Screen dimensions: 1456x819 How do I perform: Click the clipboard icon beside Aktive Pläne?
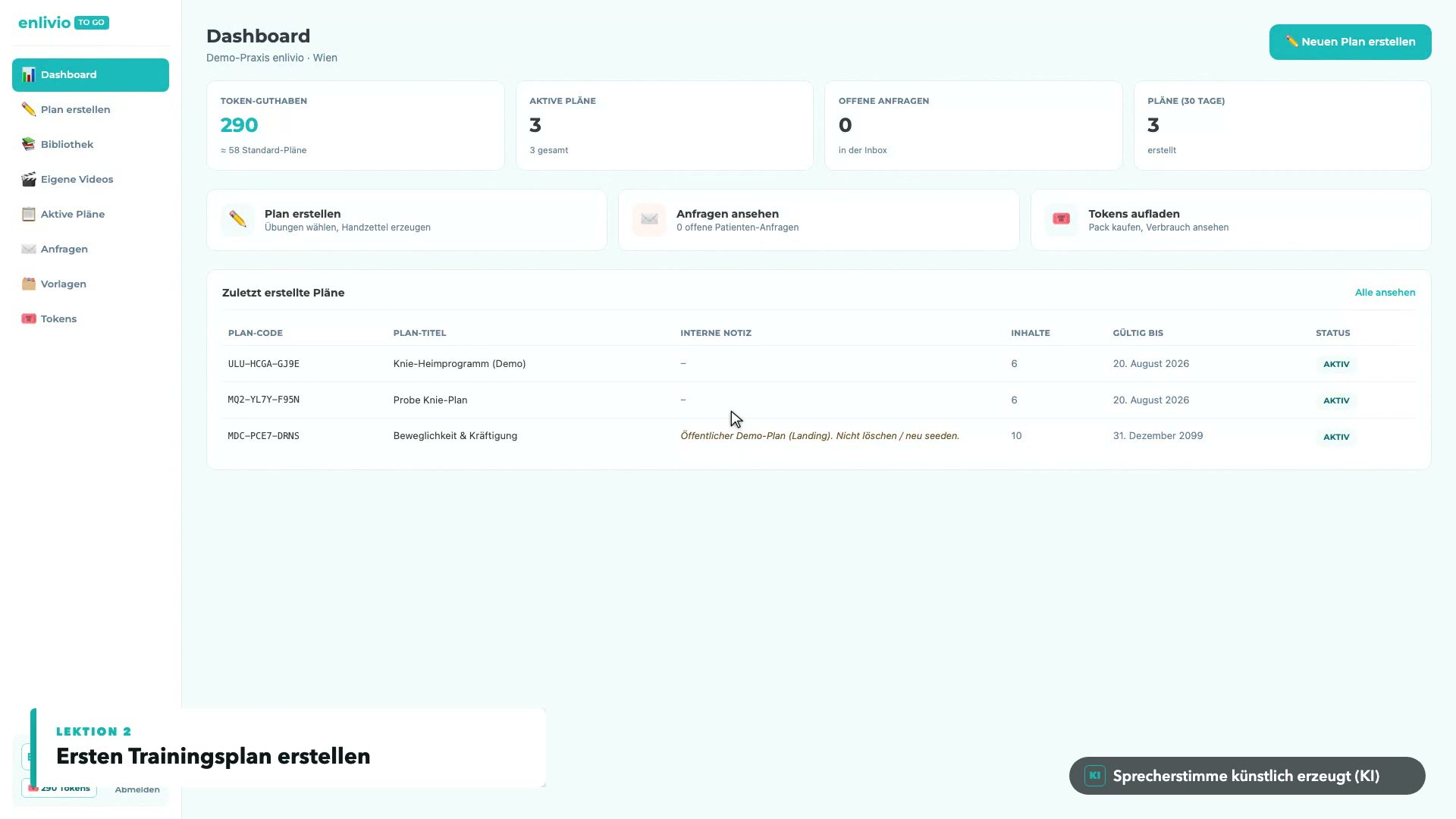(x=28, y=214)
